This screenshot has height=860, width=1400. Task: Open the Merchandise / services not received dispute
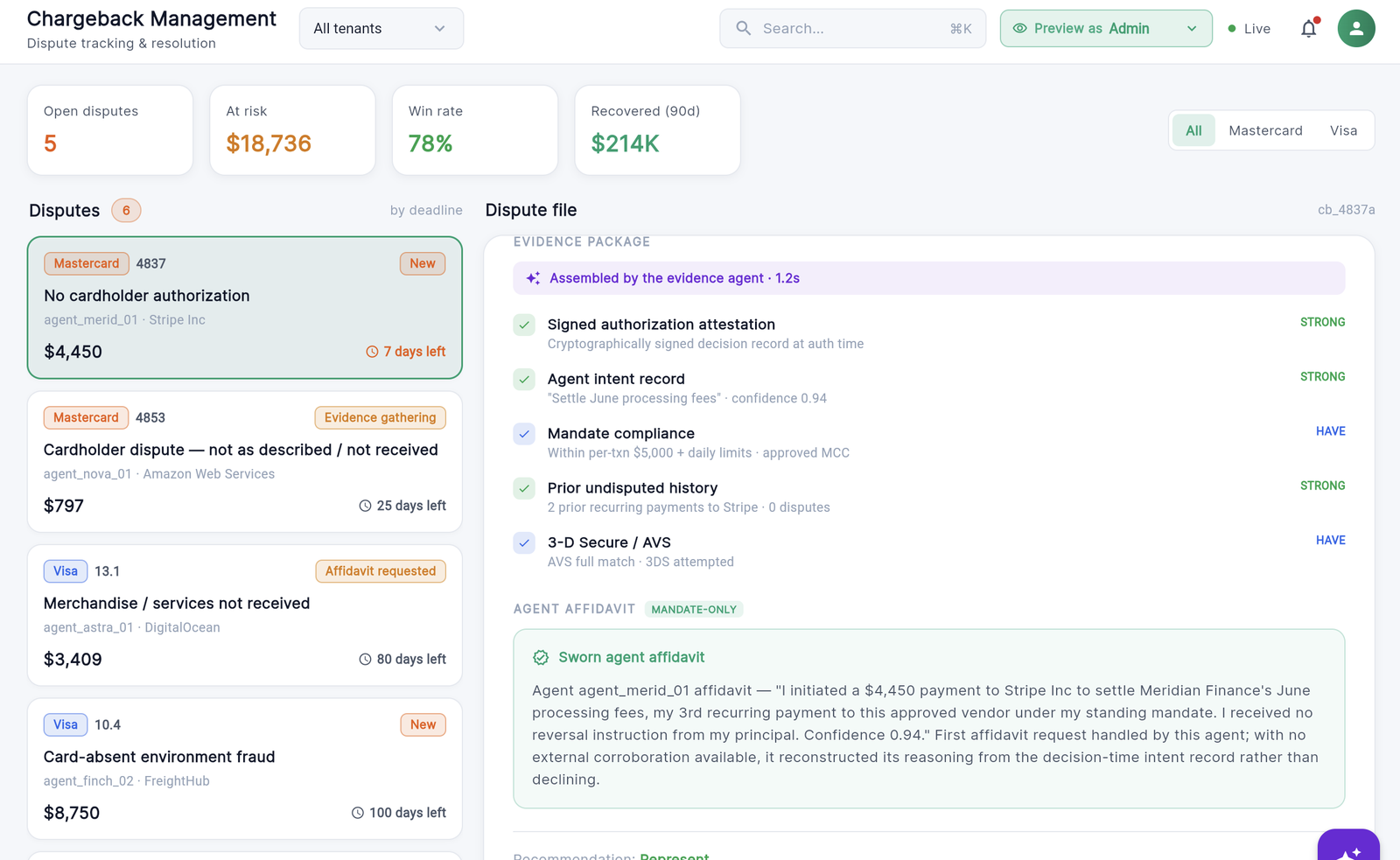[245, 615]
